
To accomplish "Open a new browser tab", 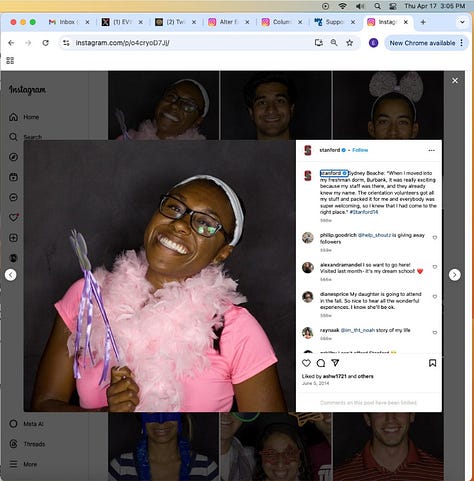I will 423,22.
